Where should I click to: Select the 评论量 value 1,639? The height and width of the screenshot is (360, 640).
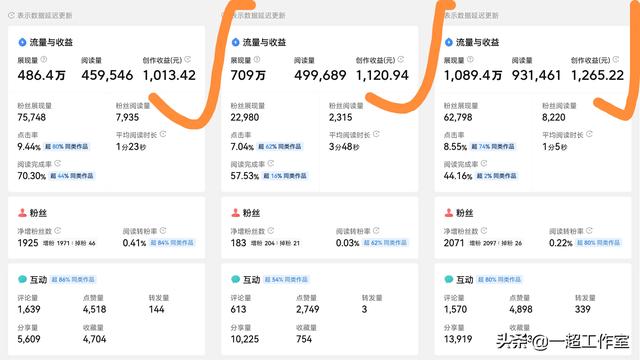click(x=29, y=309)
